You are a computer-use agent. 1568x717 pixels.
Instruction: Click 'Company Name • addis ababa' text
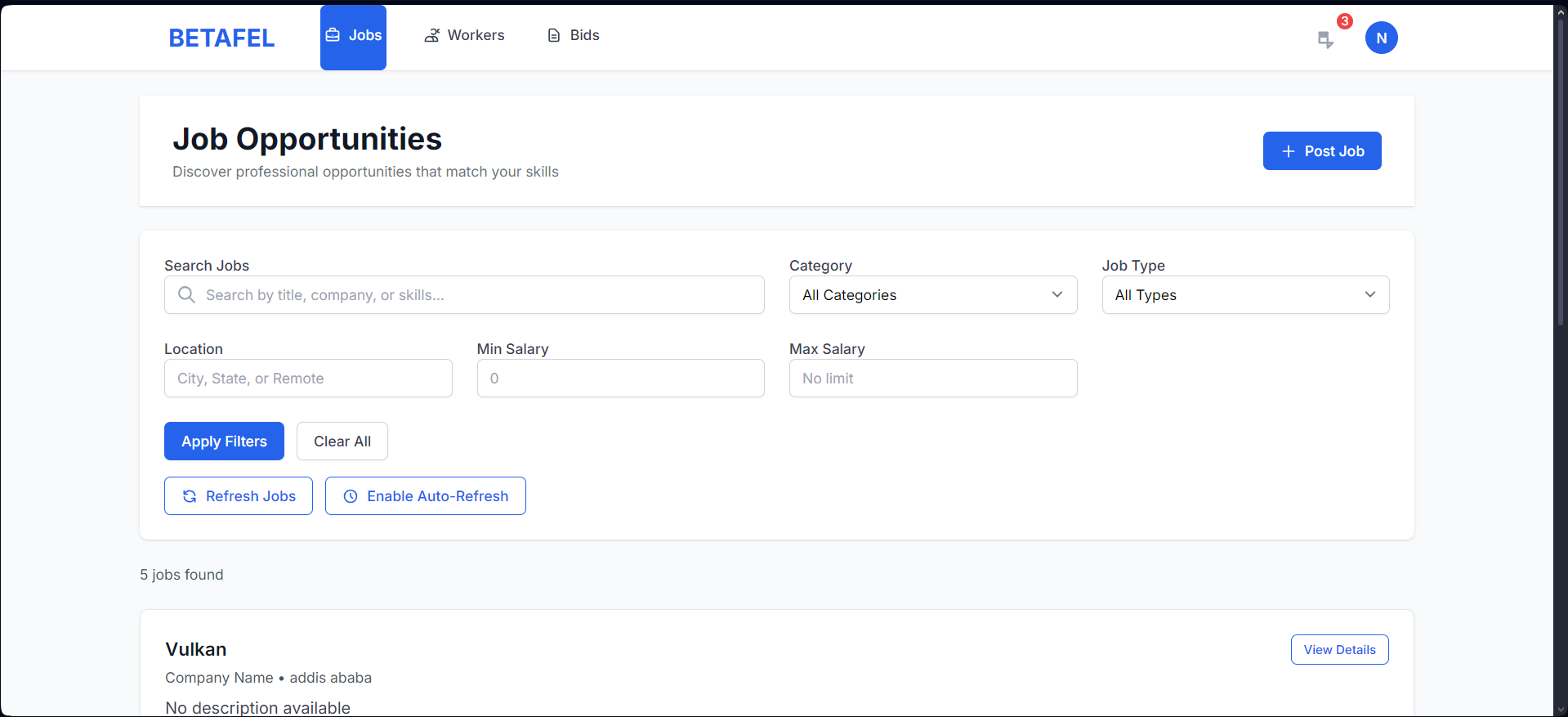(268, 678)
